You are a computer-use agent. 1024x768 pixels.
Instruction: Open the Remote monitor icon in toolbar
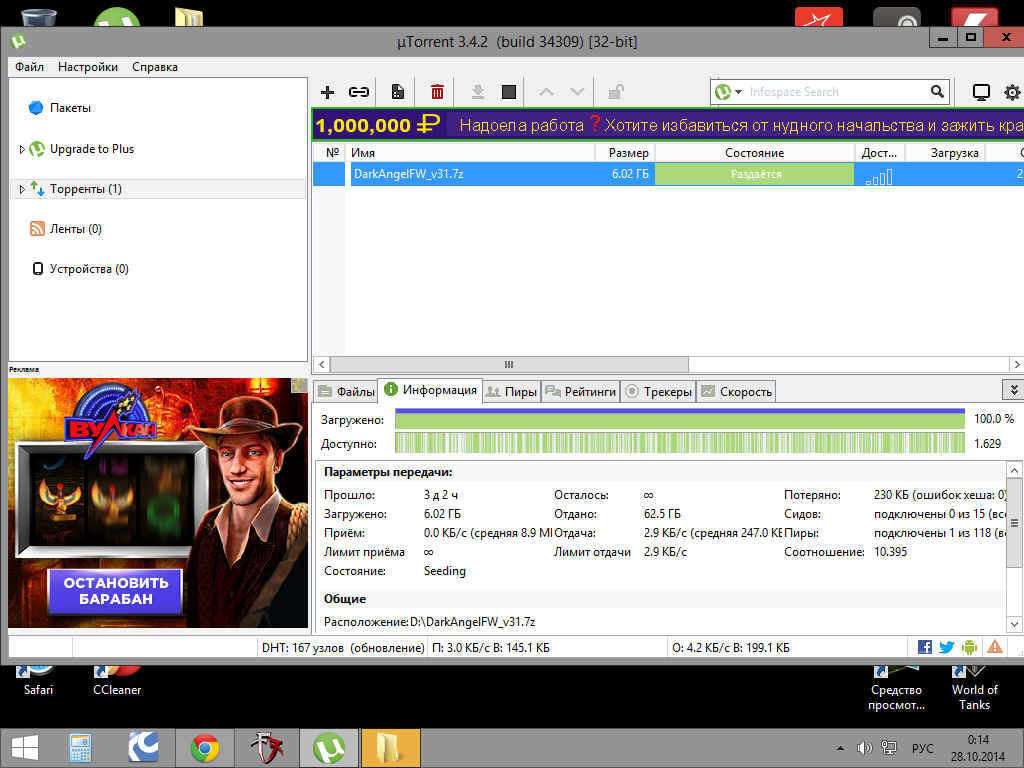pos(981,93)
